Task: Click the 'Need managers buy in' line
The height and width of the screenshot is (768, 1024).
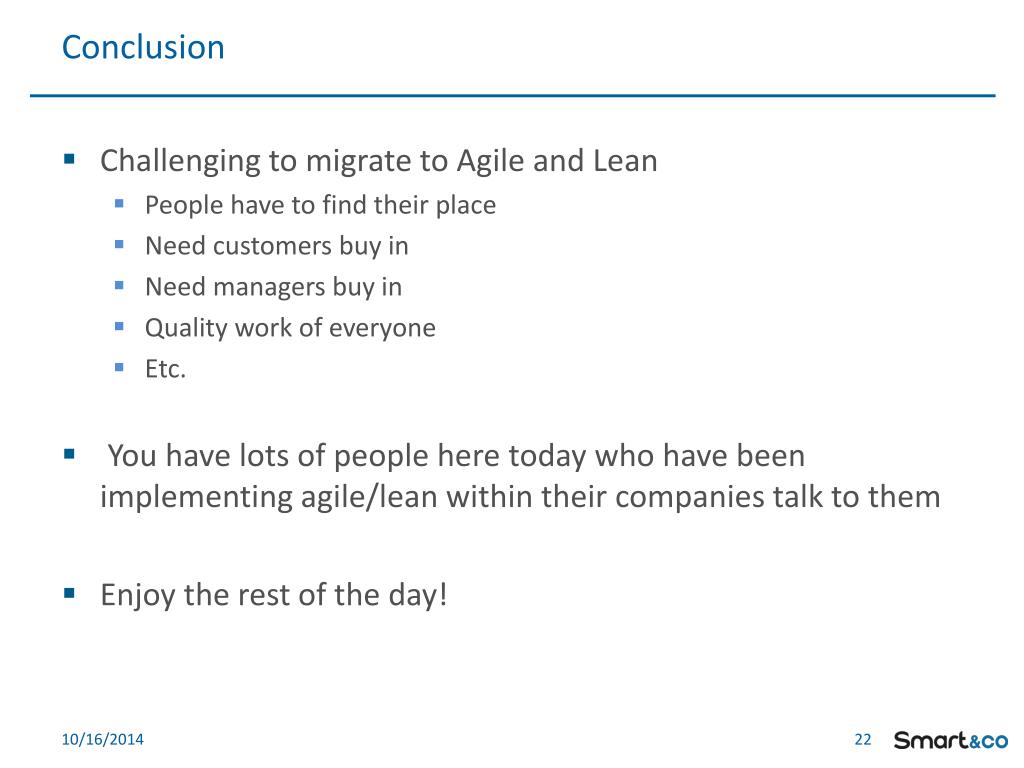Action: click(274, 287)
